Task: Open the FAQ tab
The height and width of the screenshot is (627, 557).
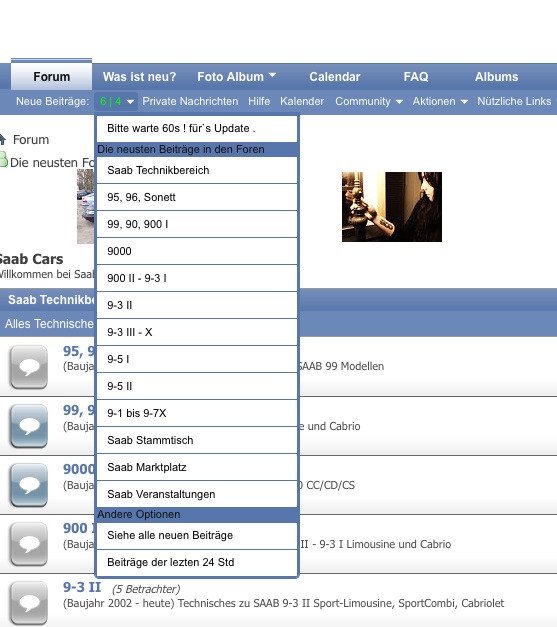Action: coord(416,76)
